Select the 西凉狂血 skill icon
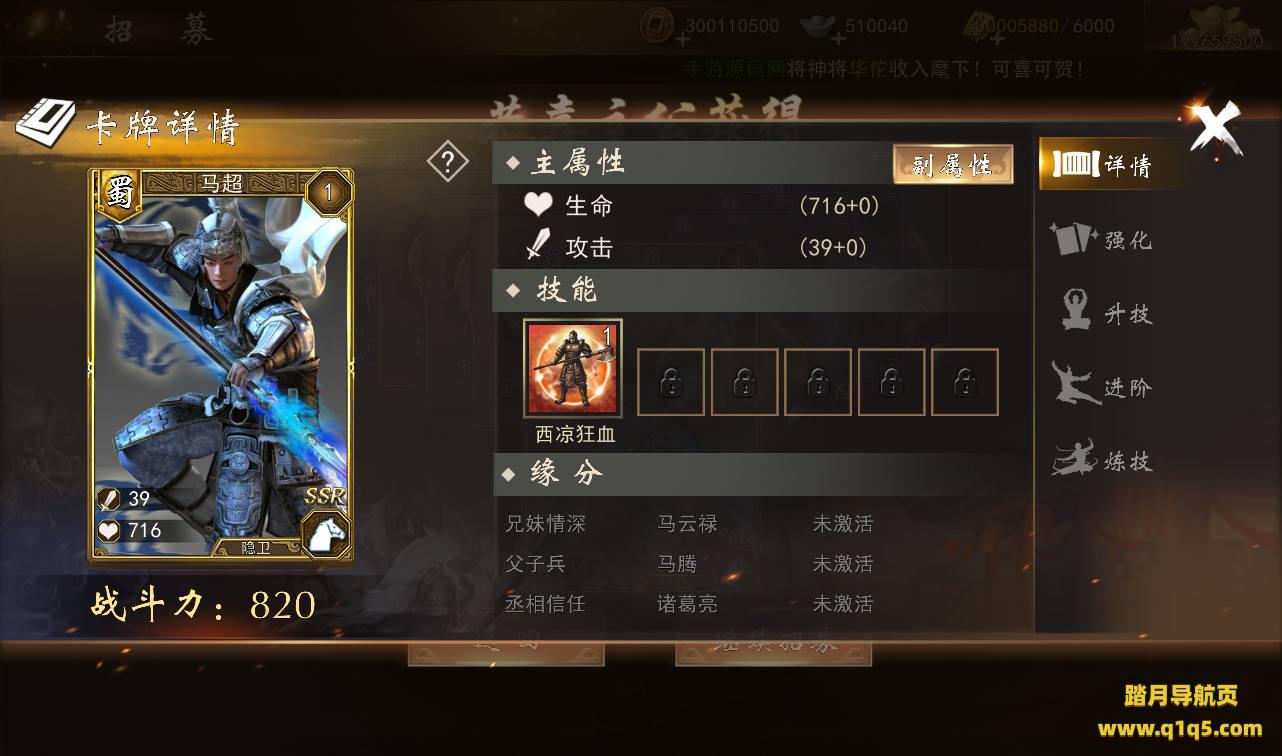Image resolution: width=1282 pixels, height=756 pixels. 573,368
